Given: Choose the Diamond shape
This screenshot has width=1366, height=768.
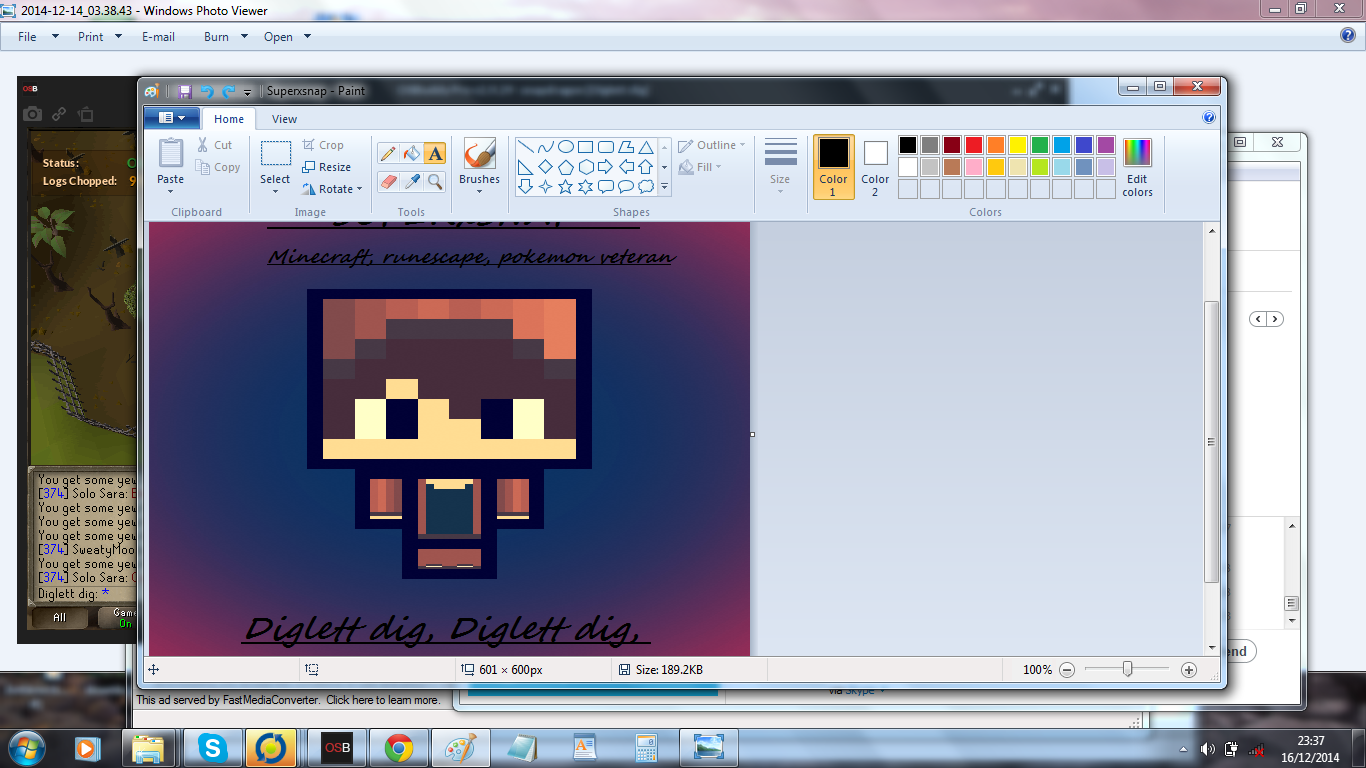Looking at the screenshot, I should tap(545, 166).
